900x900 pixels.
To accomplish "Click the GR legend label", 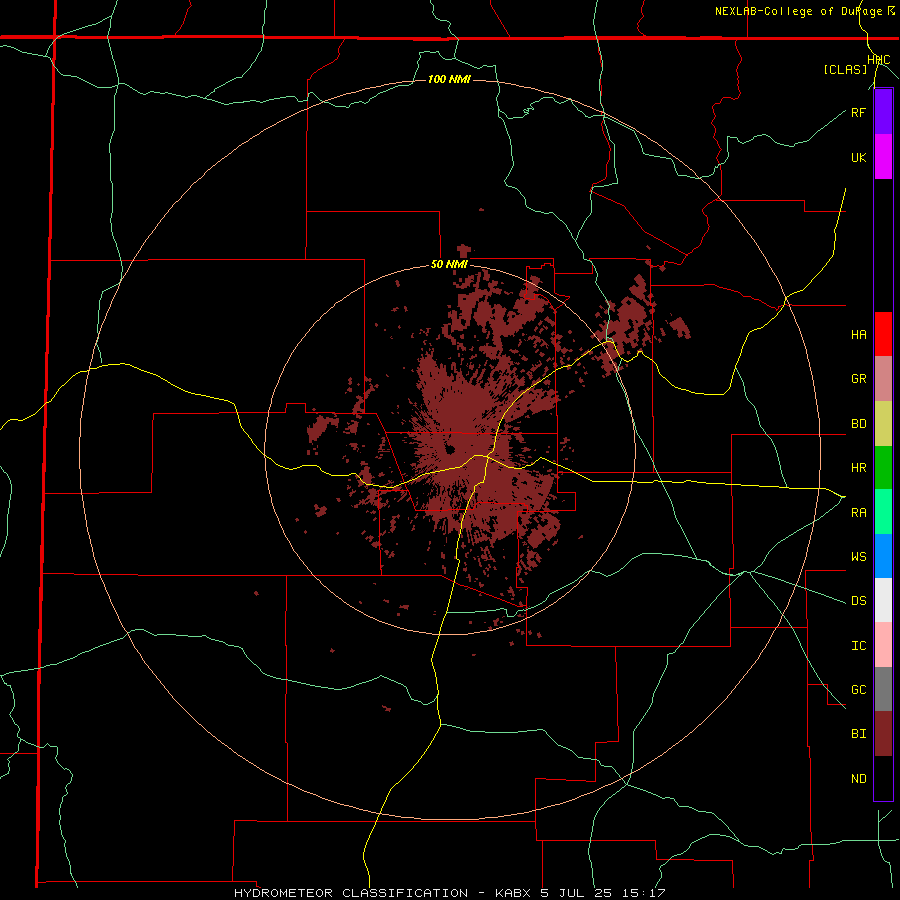I will point(858,379).
